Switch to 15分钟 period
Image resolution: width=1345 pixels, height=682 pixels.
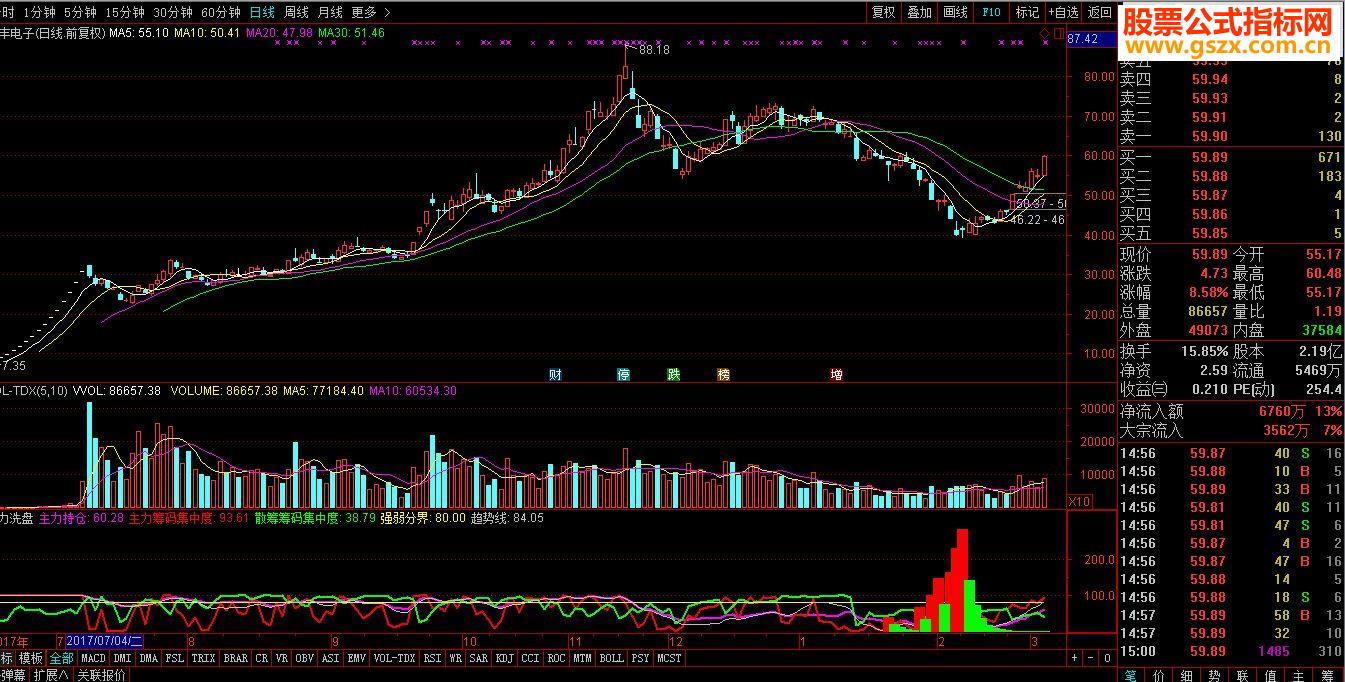tap(124, 12)
